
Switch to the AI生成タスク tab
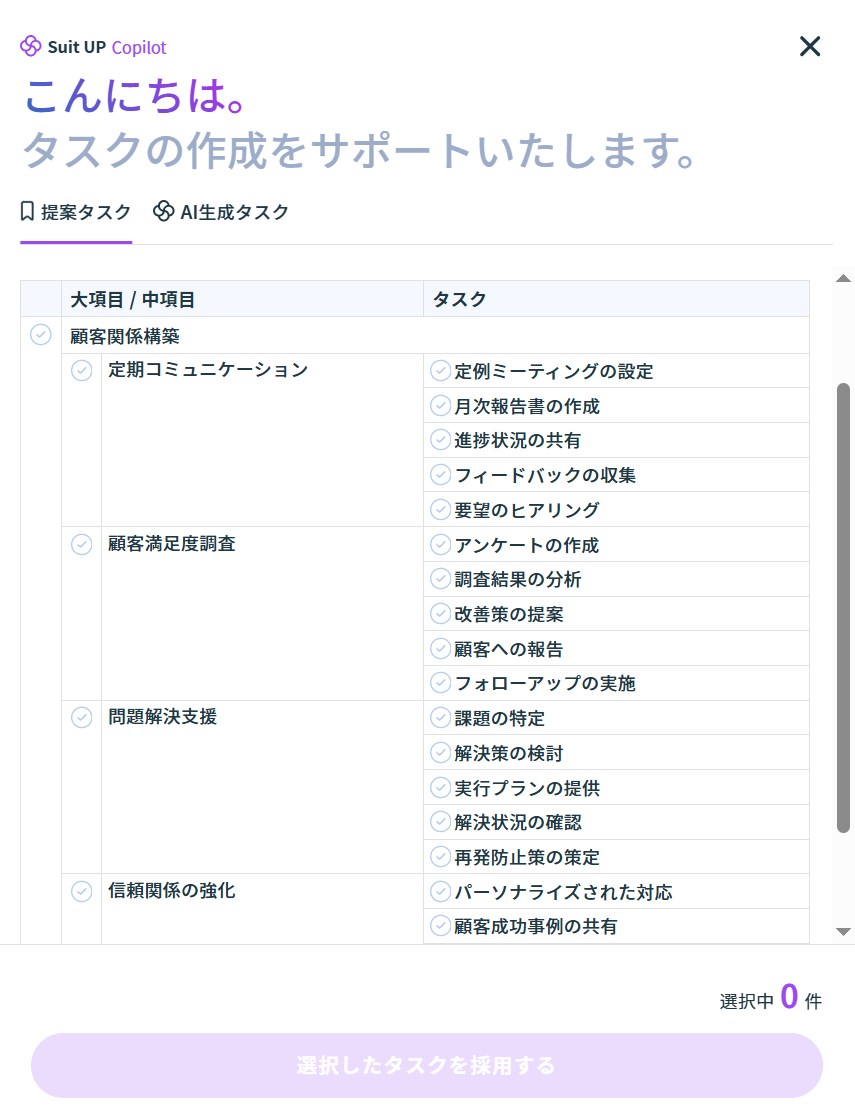(x=221, y=212)
